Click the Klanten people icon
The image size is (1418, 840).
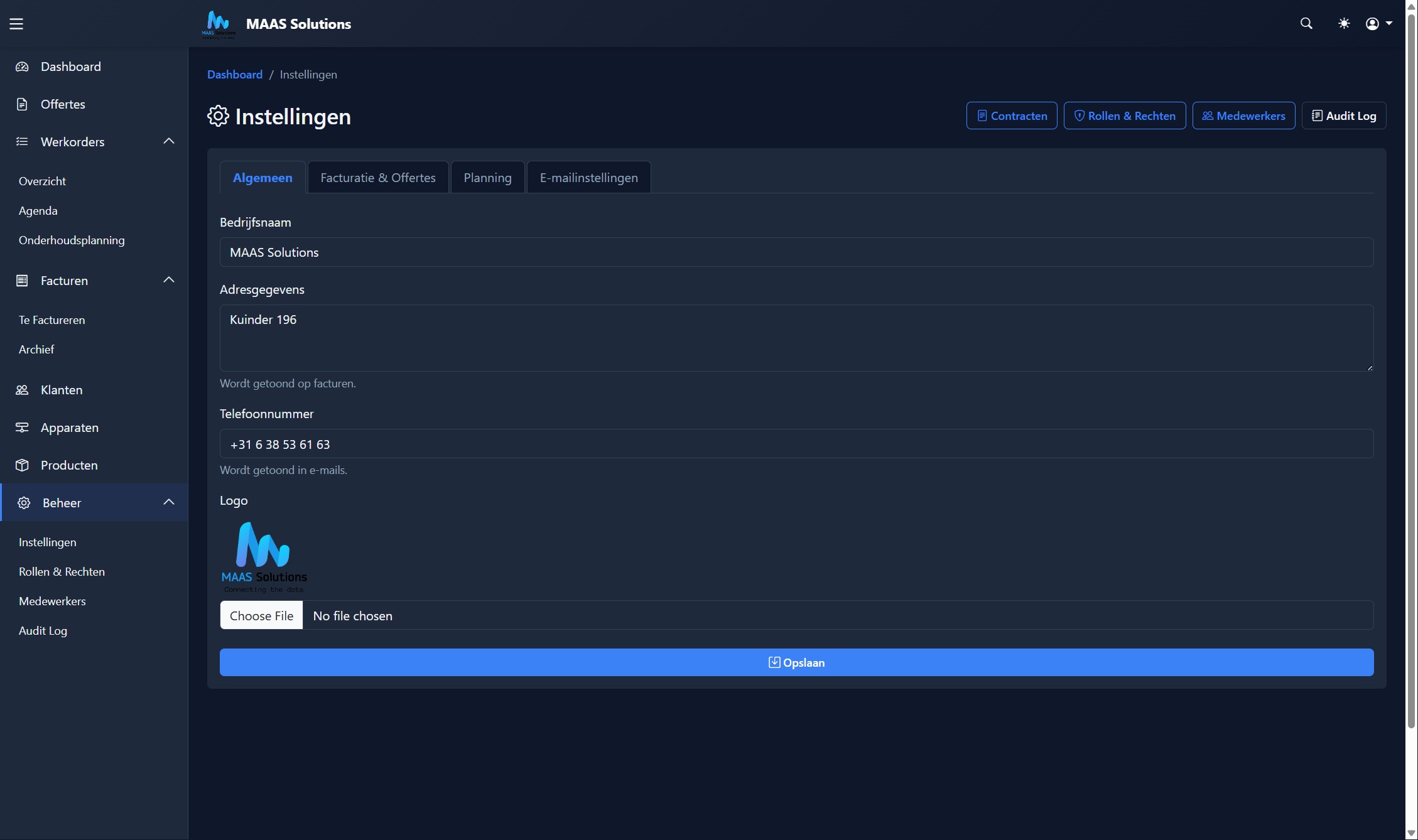(x=22, y=390)
